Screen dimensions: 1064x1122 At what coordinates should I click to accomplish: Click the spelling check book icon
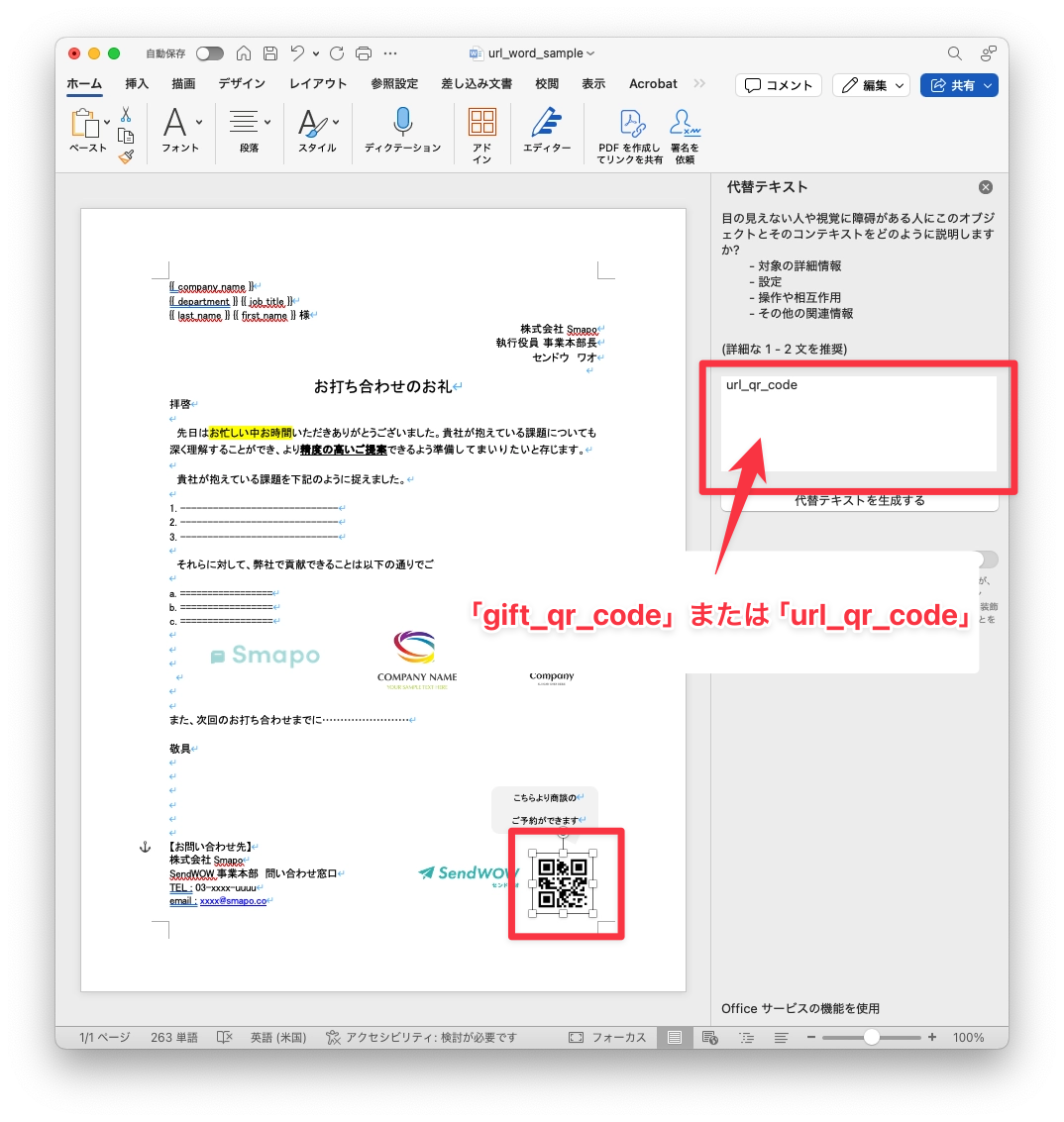pyautogui.click(x=225, y=1037)
